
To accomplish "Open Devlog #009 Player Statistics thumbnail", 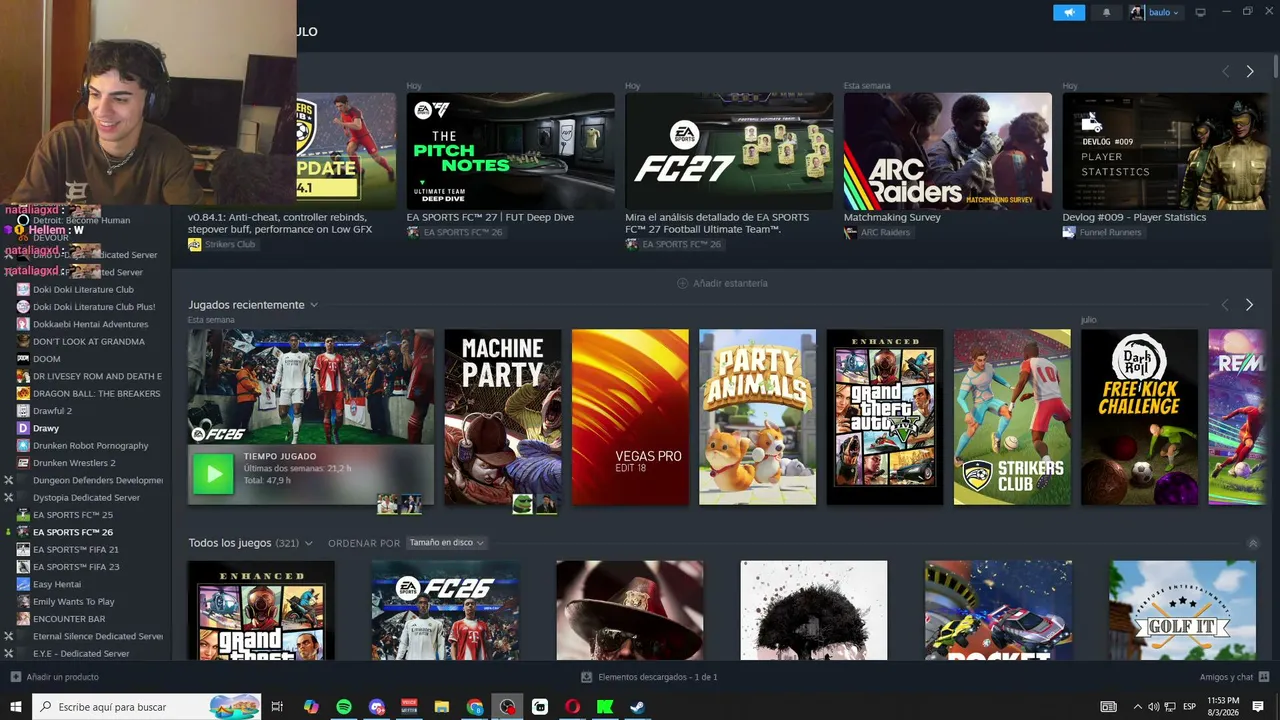I will [1166, 151].
